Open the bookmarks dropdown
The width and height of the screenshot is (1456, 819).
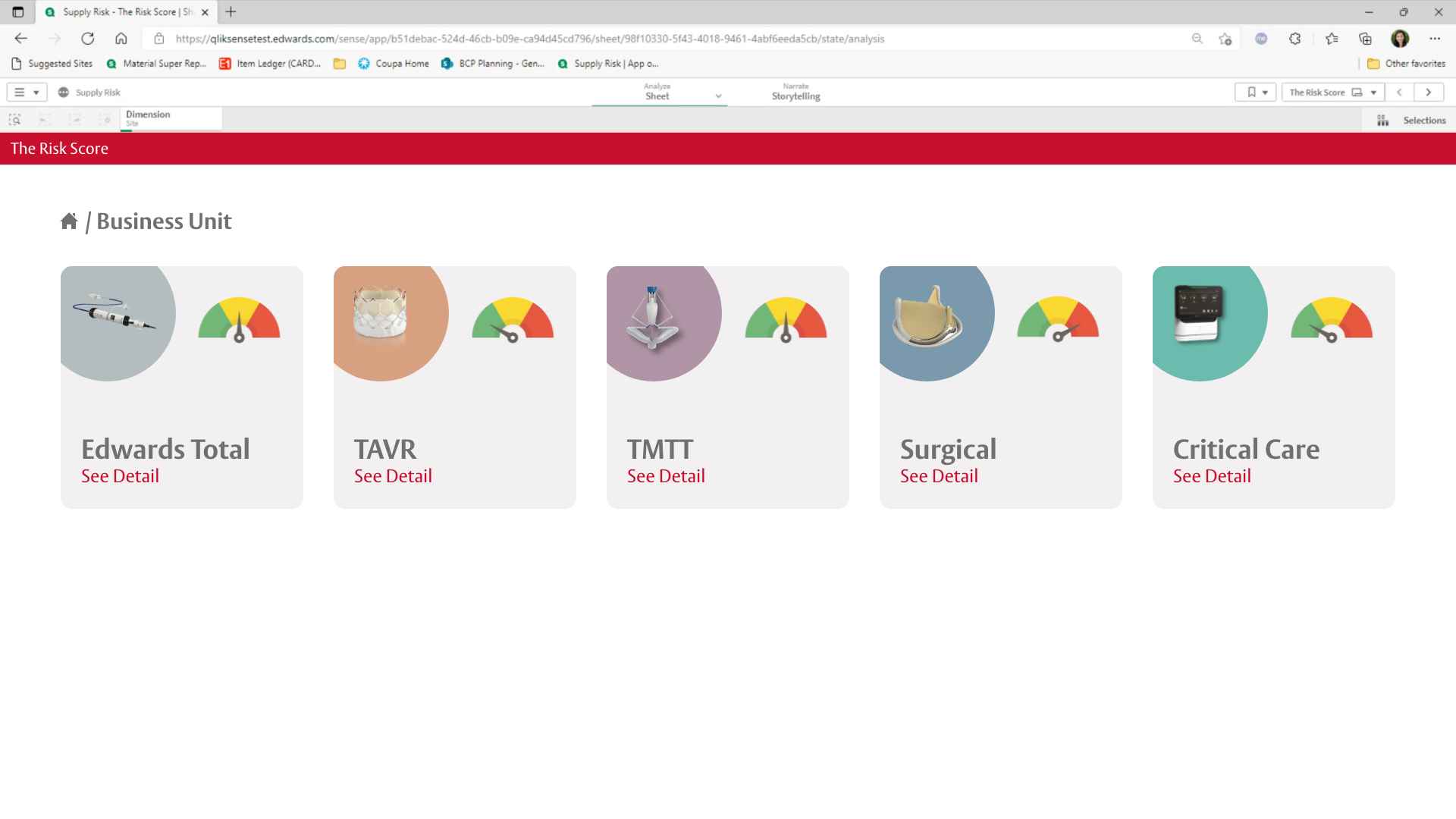point(1256,93)
